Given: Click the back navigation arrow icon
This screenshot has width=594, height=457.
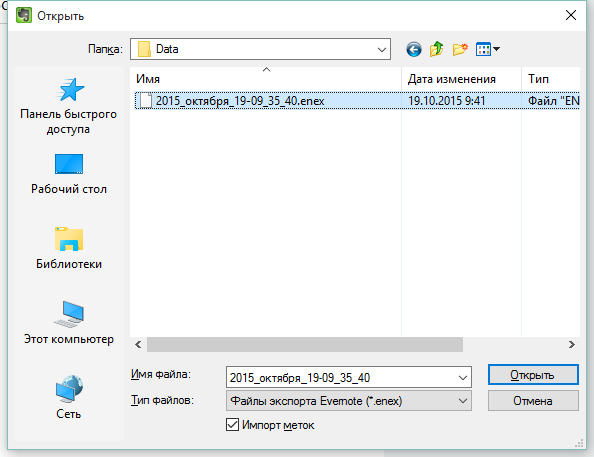Looking at the screenshot, I should pyautogui.click(x=414, y=49).
